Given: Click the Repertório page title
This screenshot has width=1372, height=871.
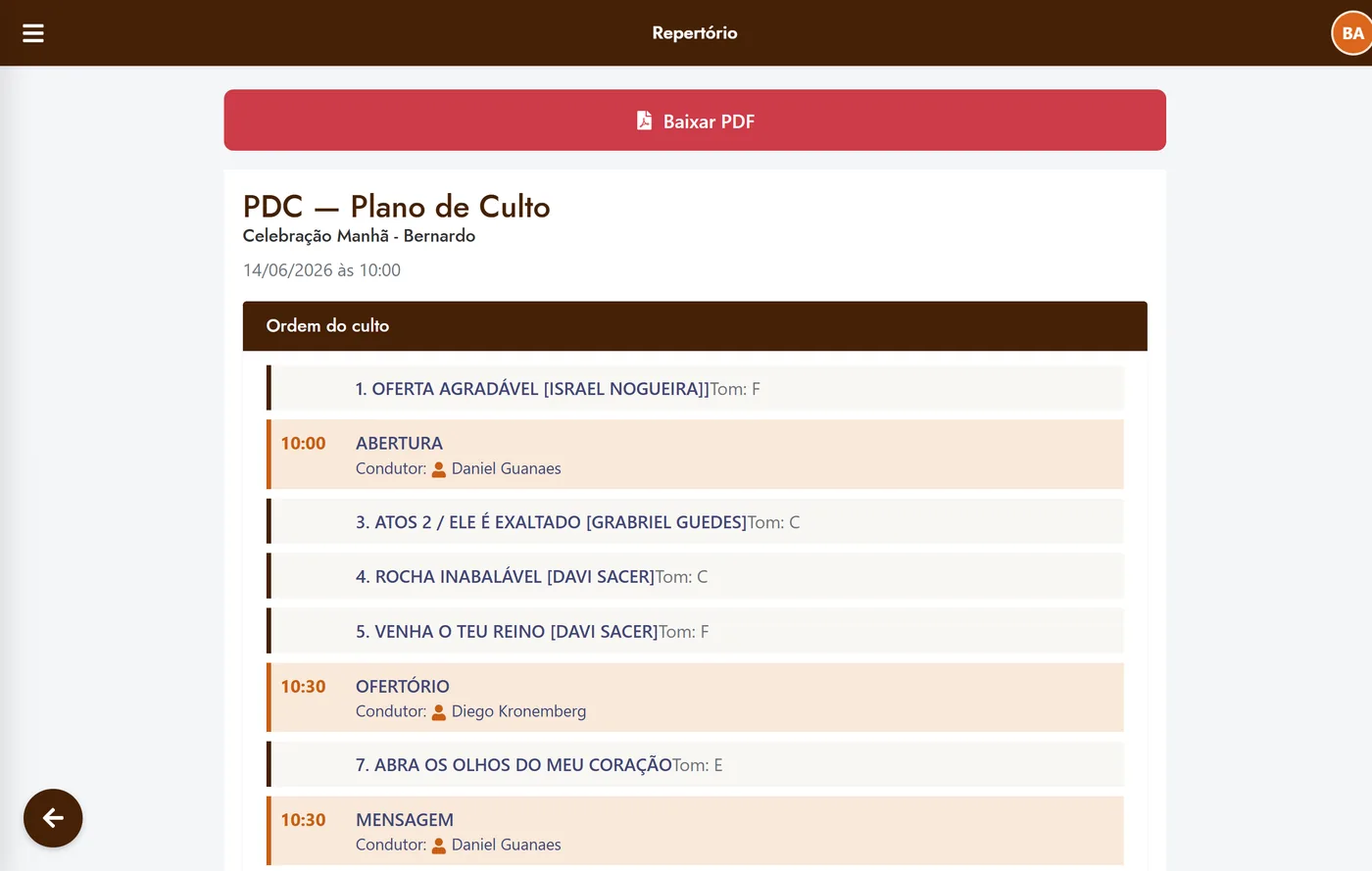Looking at the screenshot, I should click(x=695, y=33).
